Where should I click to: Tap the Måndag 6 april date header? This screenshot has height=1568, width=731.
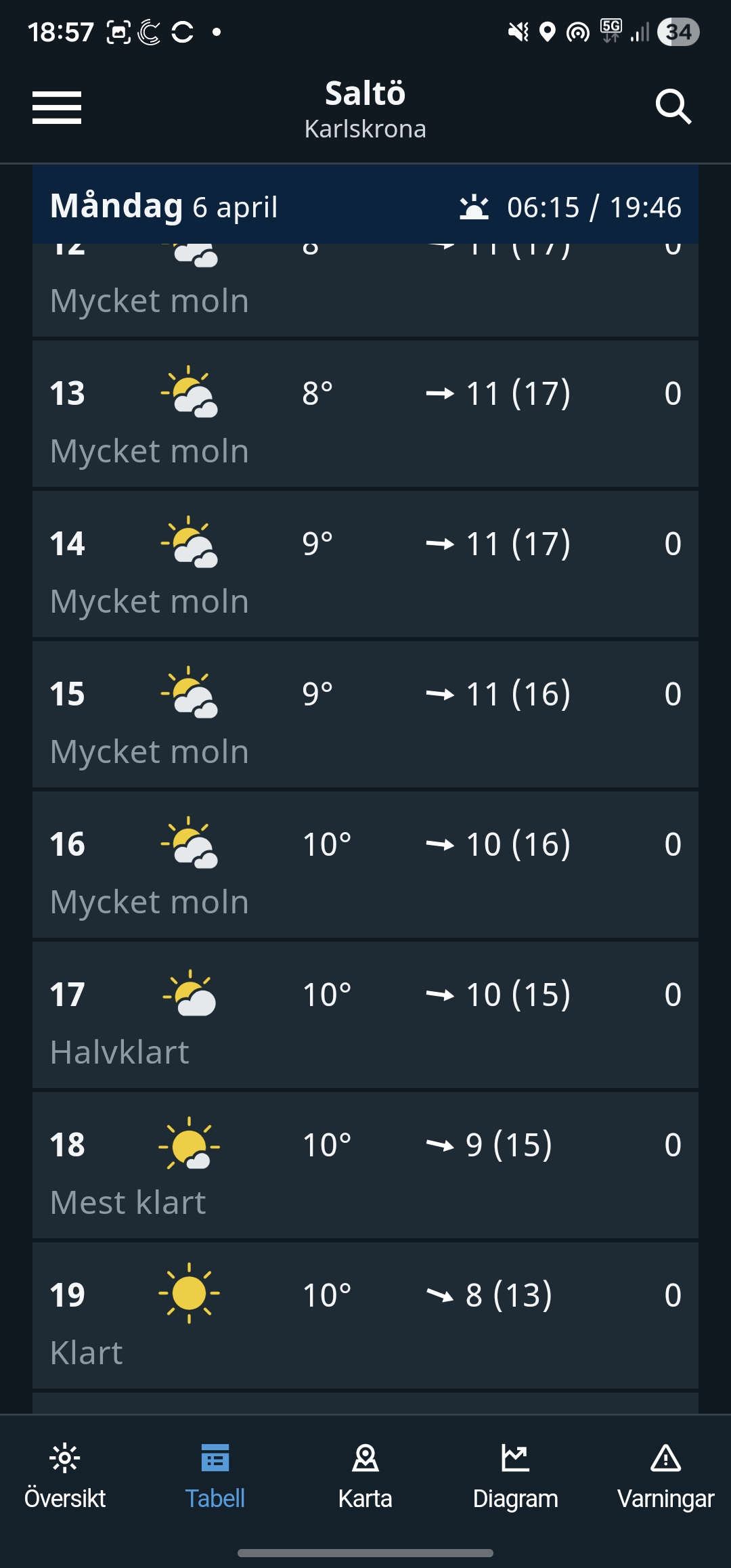point(164,206)
